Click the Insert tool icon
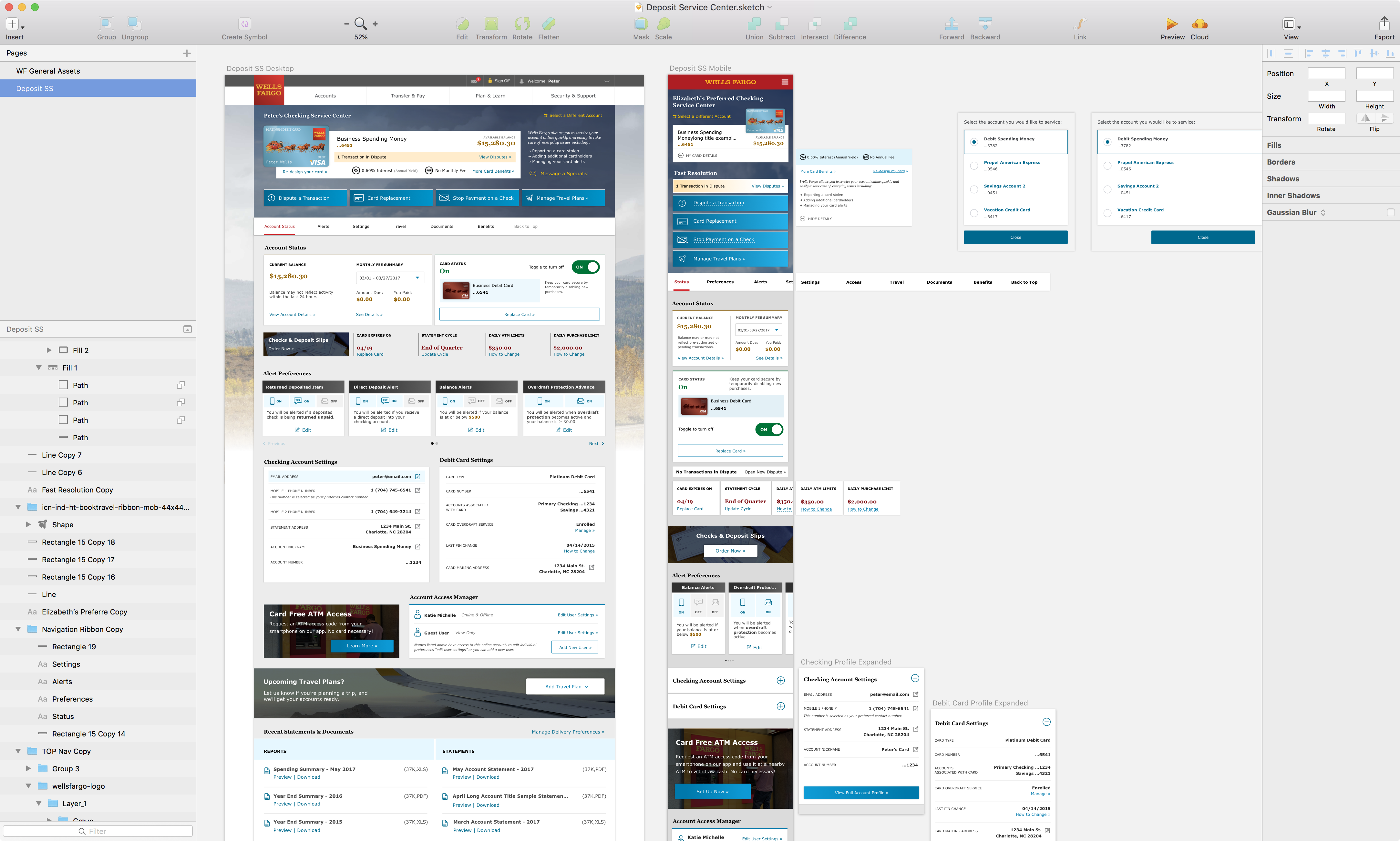The image size is (1400, 841). point(13,25)
